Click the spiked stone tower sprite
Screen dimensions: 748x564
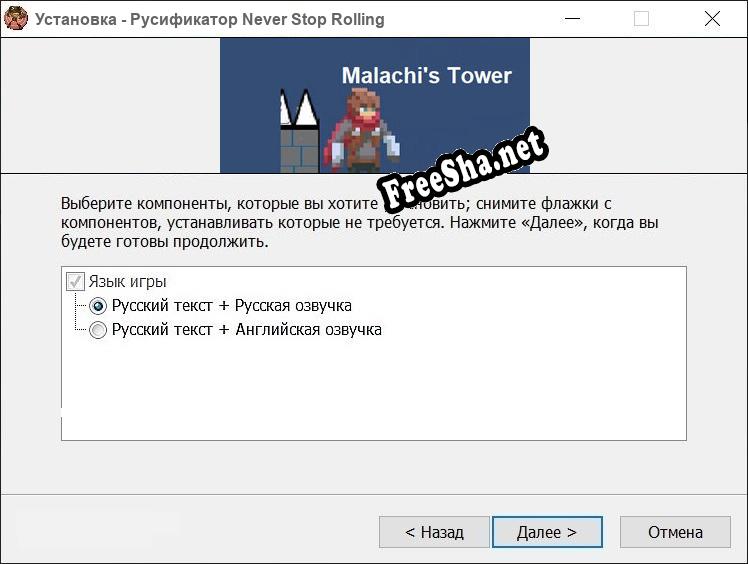pyautogui.click(x=299, y=131)
